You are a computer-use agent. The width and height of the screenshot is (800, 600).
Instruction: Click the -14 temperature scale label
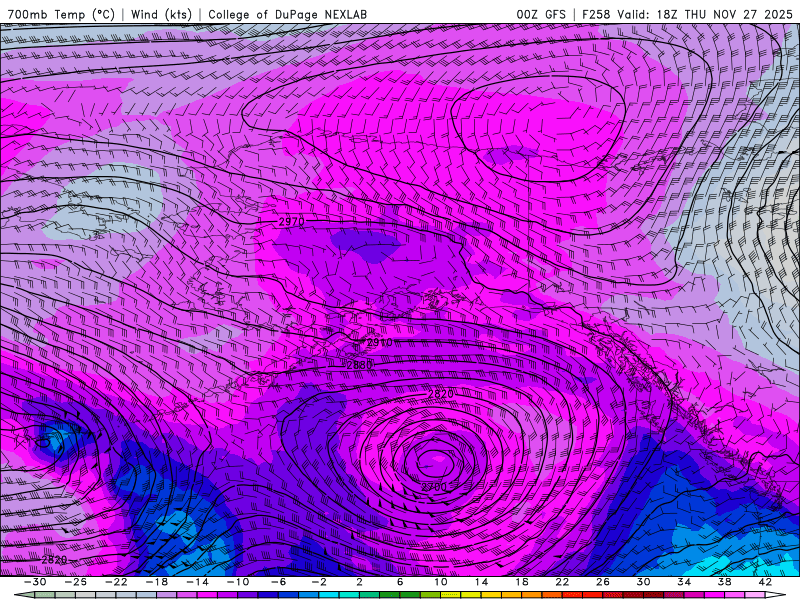197,582
